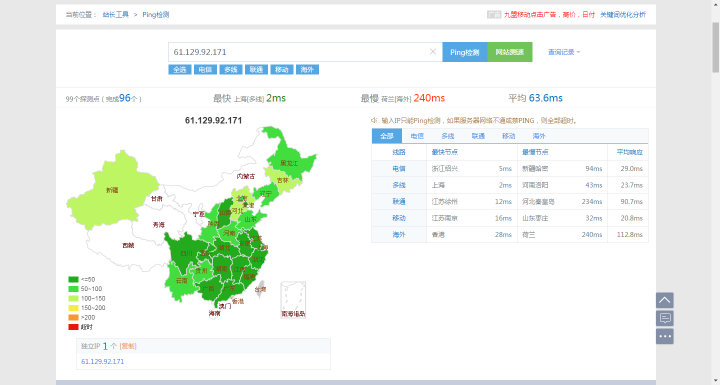Click the 150~200 yellow legend swatch
Image resolution: width=720 pixels, height=385 pixels.
73,308
